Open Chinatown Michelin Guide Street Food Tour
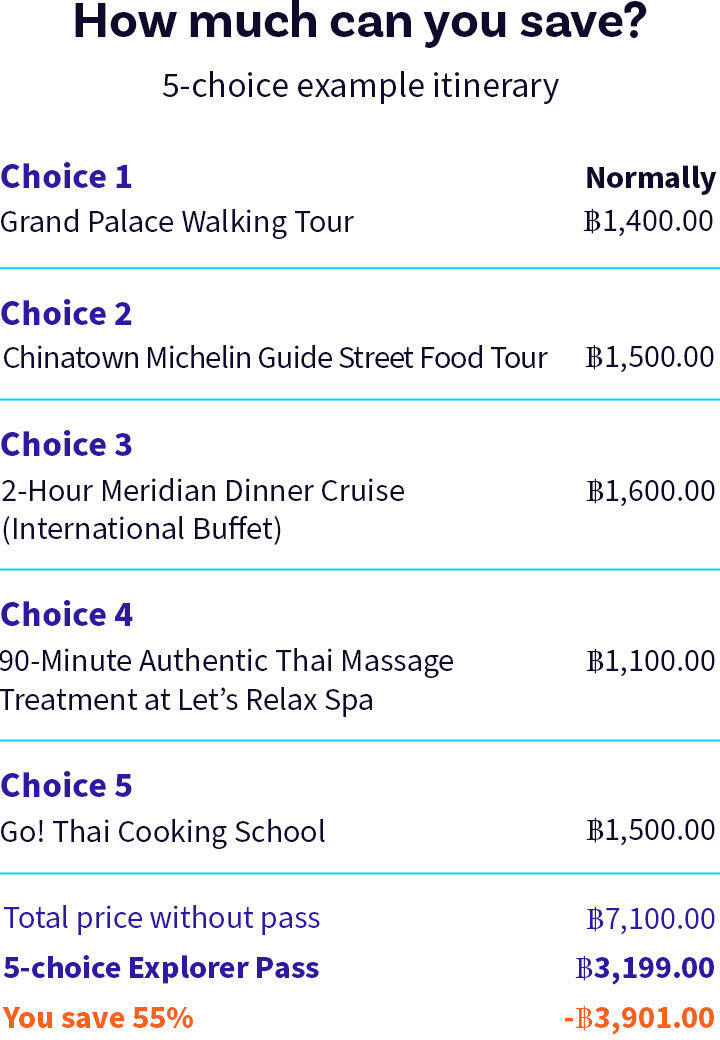Viewport: 720px width, 1040px height. click(275, 358)
